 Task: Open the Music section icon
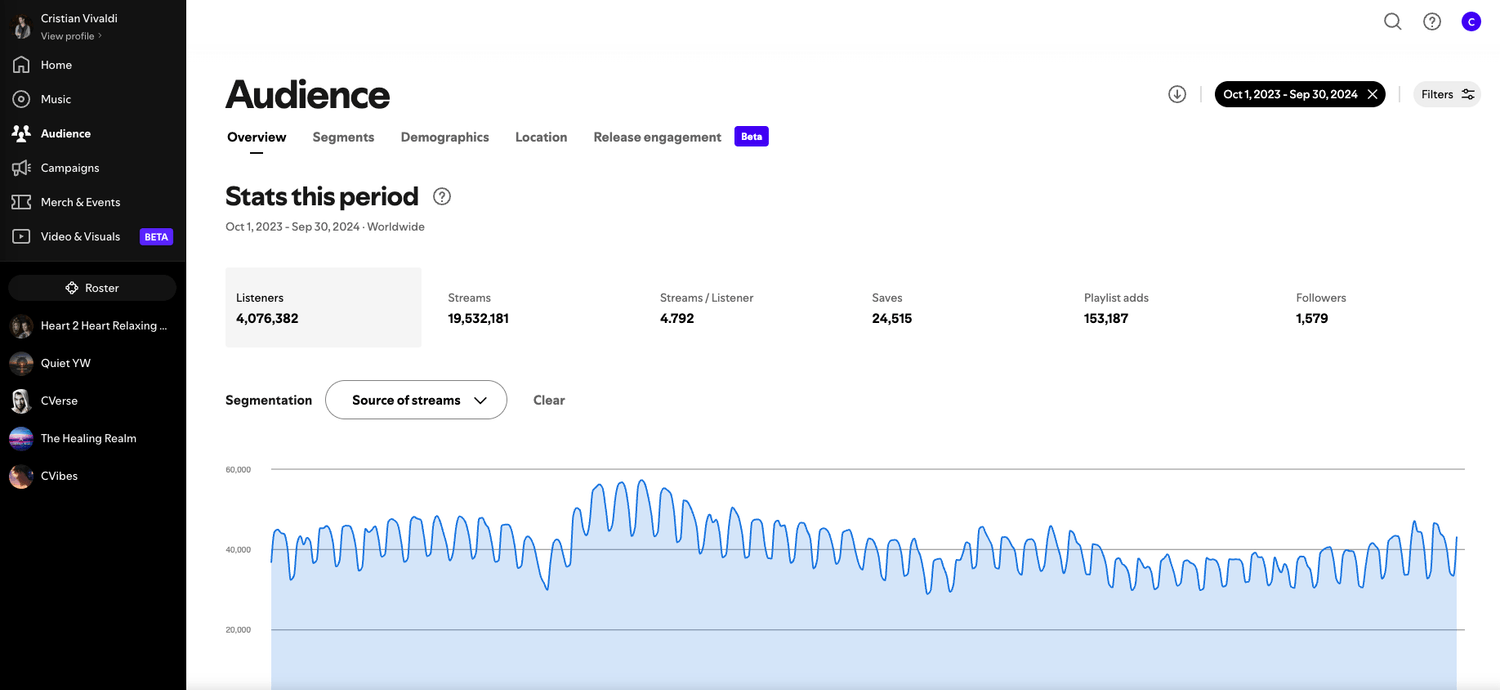(x=21, y=99)
